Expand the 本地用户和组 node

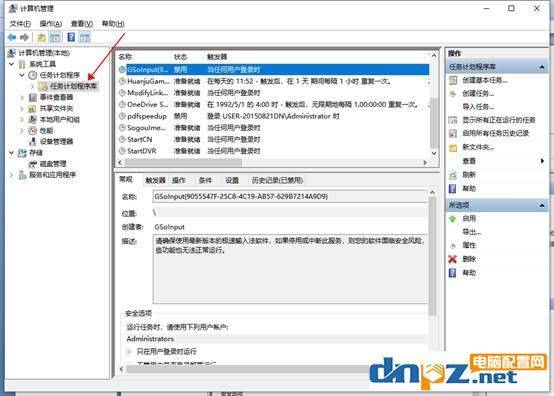(22, 119)
